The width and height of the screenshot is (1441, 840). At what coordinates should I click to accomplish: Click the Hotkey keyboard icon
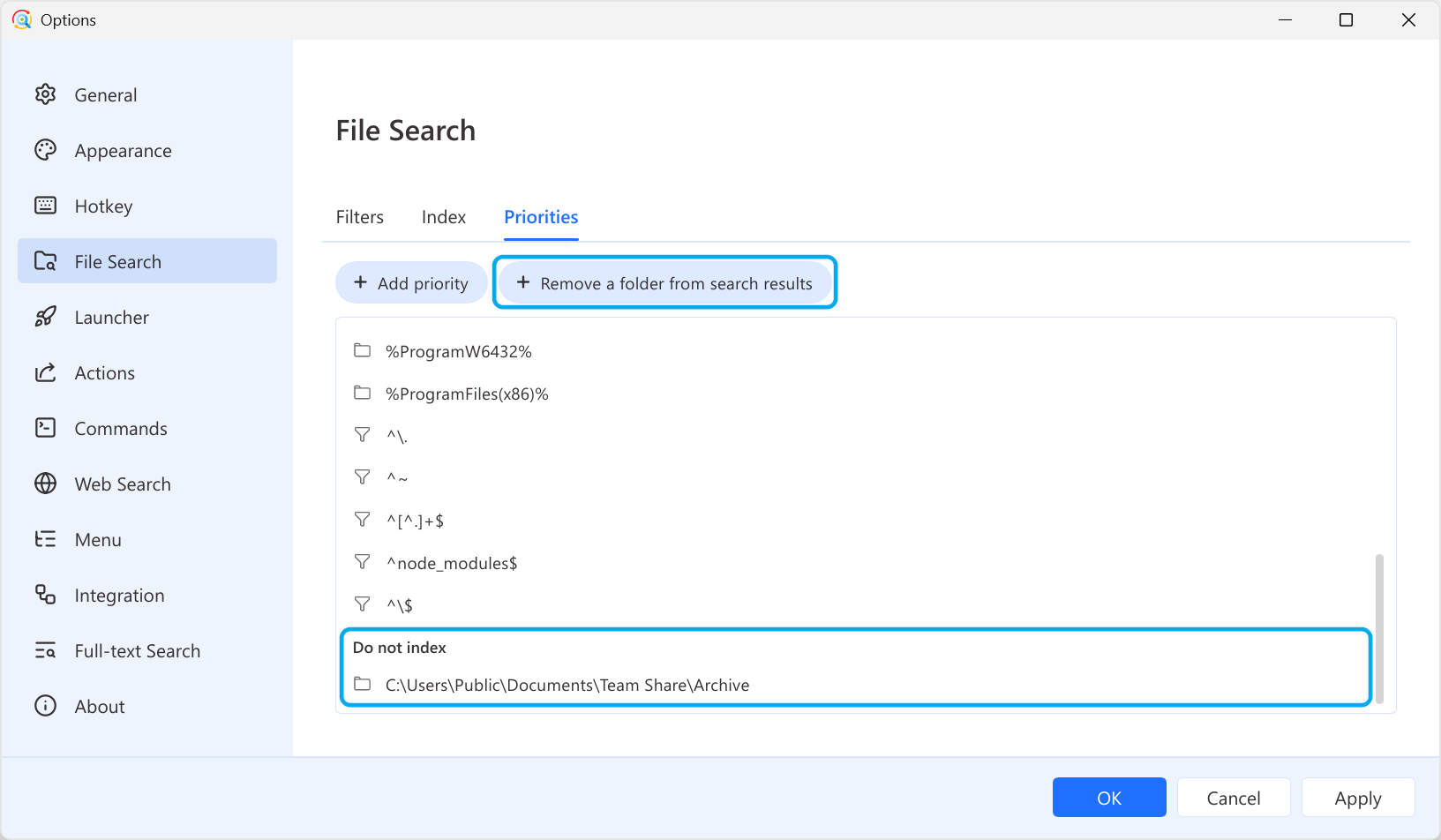(45, 206)
